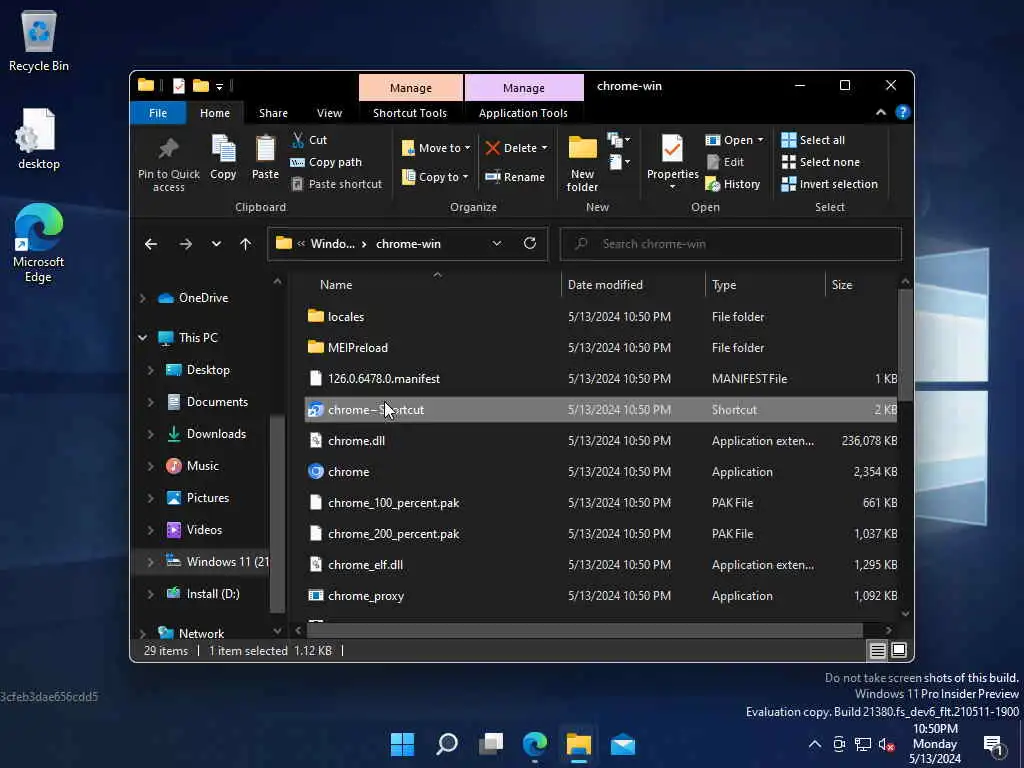The width and height of the screenshot is (1024, 768).
Task: Open the Move to dropdown
Action: (x=436, y=148)
